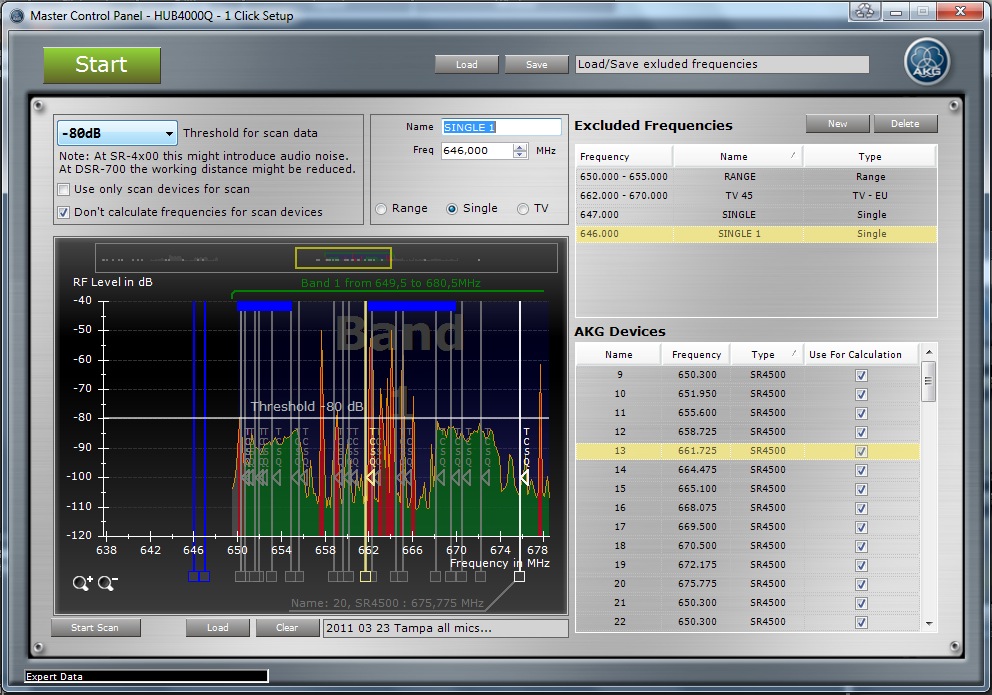Click the Name input field 'SINGLE 1'
This screenshot has width=992, height=695.
point(500,127)
